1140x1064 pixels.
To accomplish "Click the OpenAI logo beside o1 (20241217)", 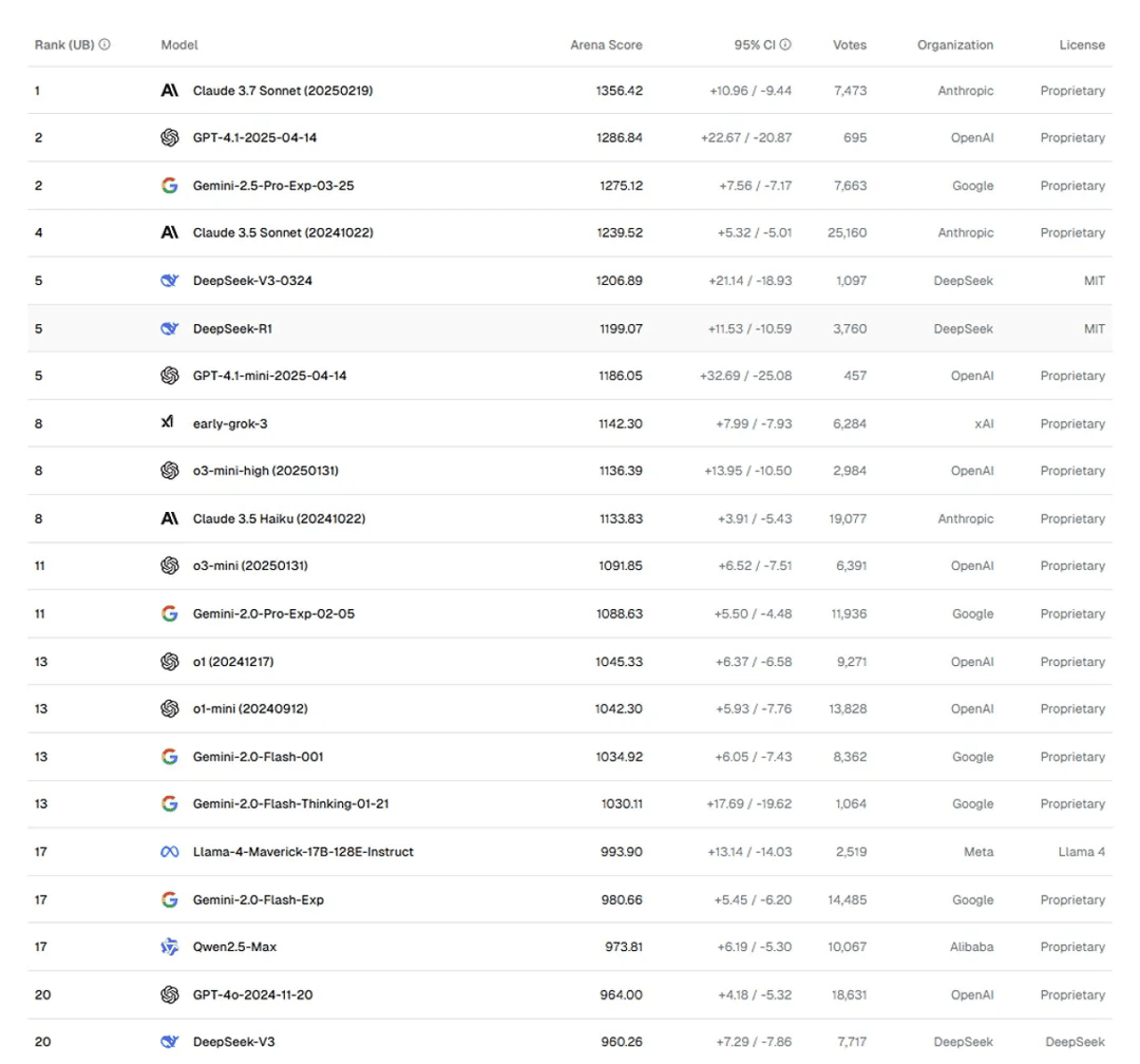I will pos(169,661).
